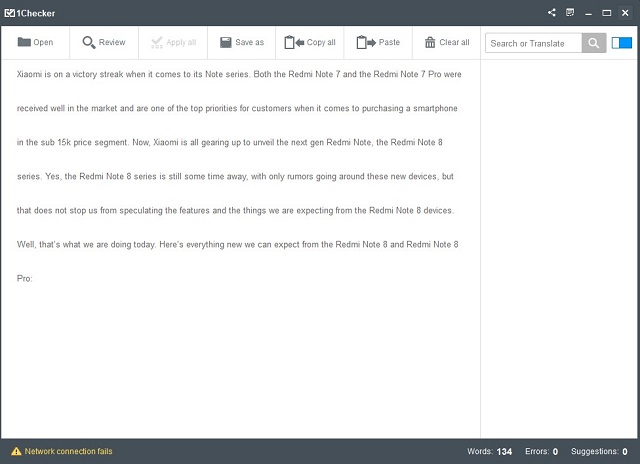This screenshot has width=640, height=464.
Task: Click the line starting 'series. Yes, the Redmi'
Action: point(235,177)
